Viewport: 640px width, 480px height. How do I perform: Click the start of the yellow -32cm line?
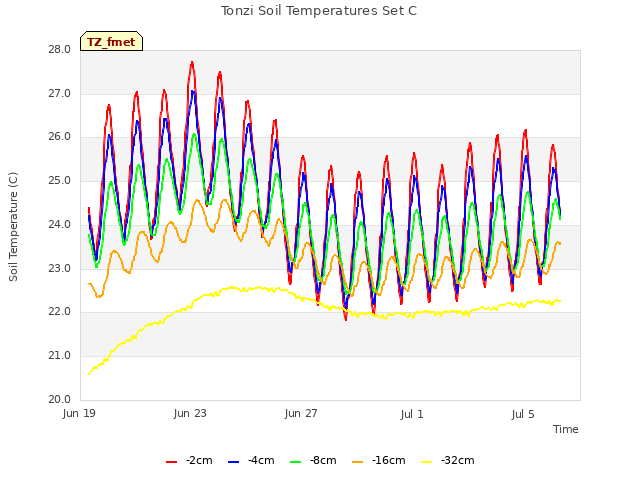coord(89,374)
